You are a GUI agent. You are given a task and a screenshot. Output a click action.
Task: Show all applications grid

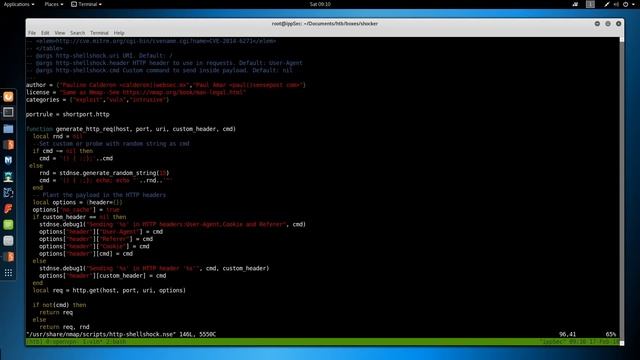pos(8,273)
